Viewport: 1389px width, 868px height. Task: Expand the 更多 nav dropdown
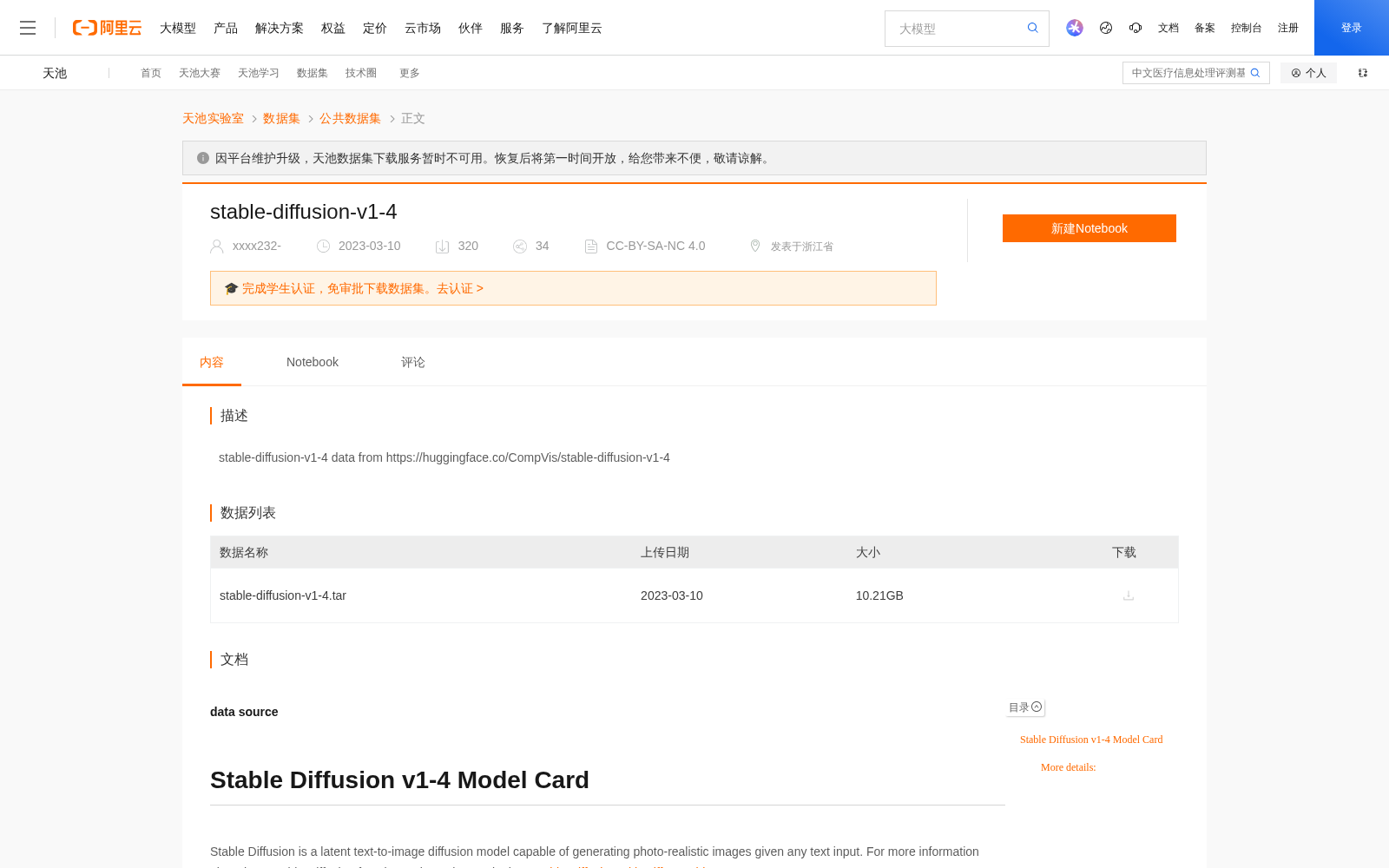(410, 73)
